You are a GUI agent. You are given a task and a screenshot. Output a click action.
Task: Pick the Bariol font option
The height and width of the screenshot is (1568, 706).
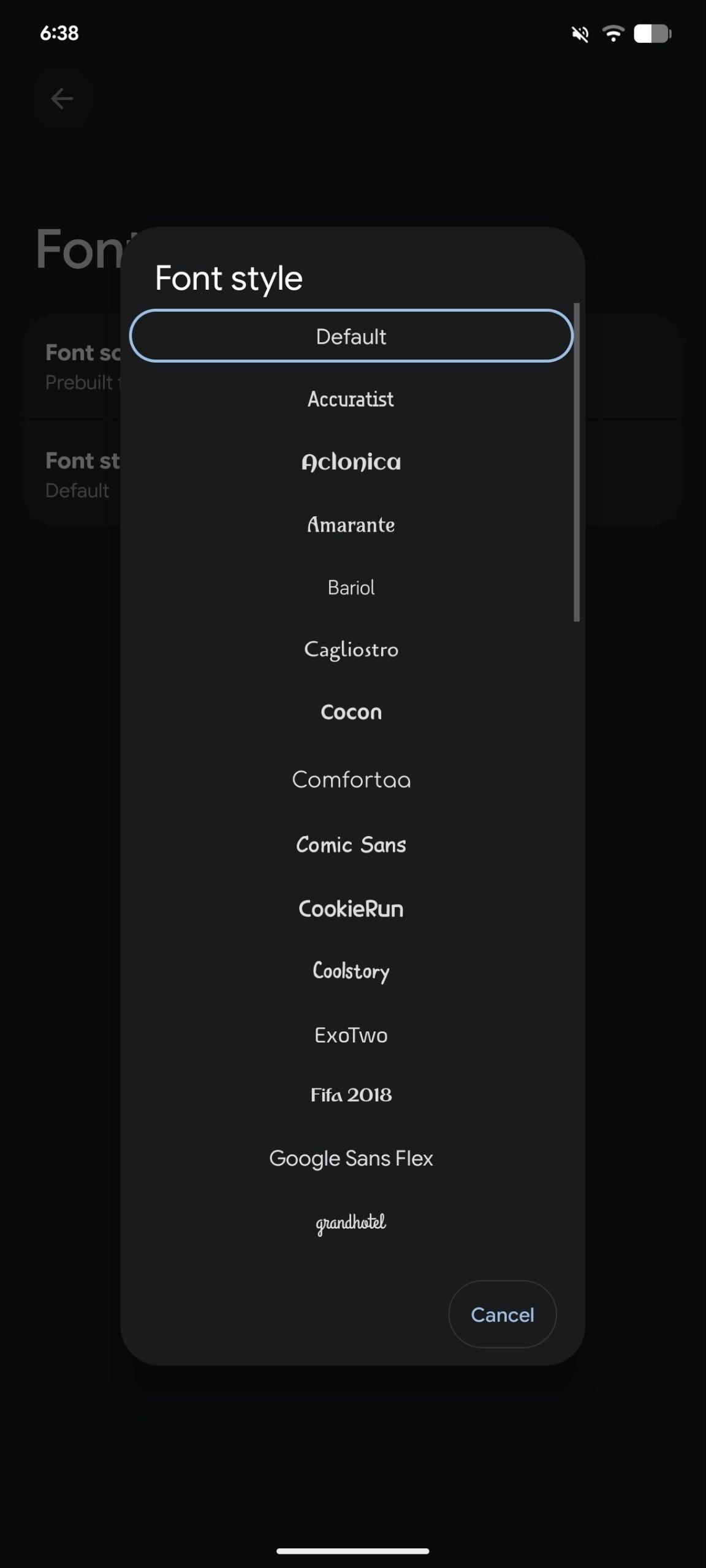[x=351, y=587]
